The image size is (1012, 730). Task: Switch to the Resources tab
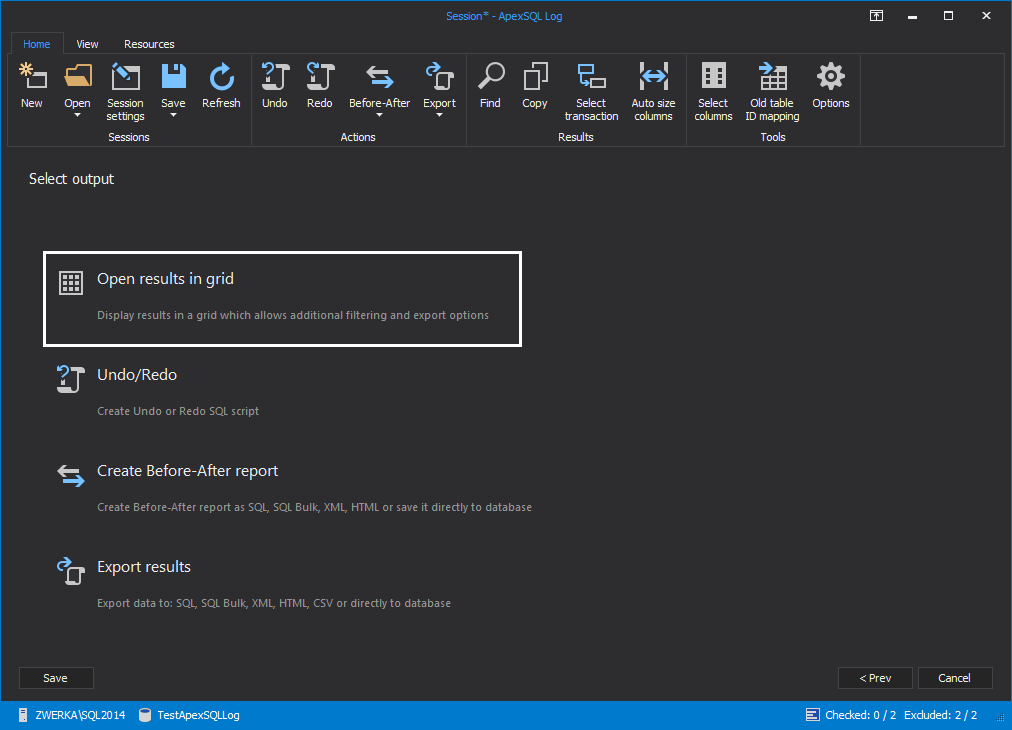click(149, 44)
